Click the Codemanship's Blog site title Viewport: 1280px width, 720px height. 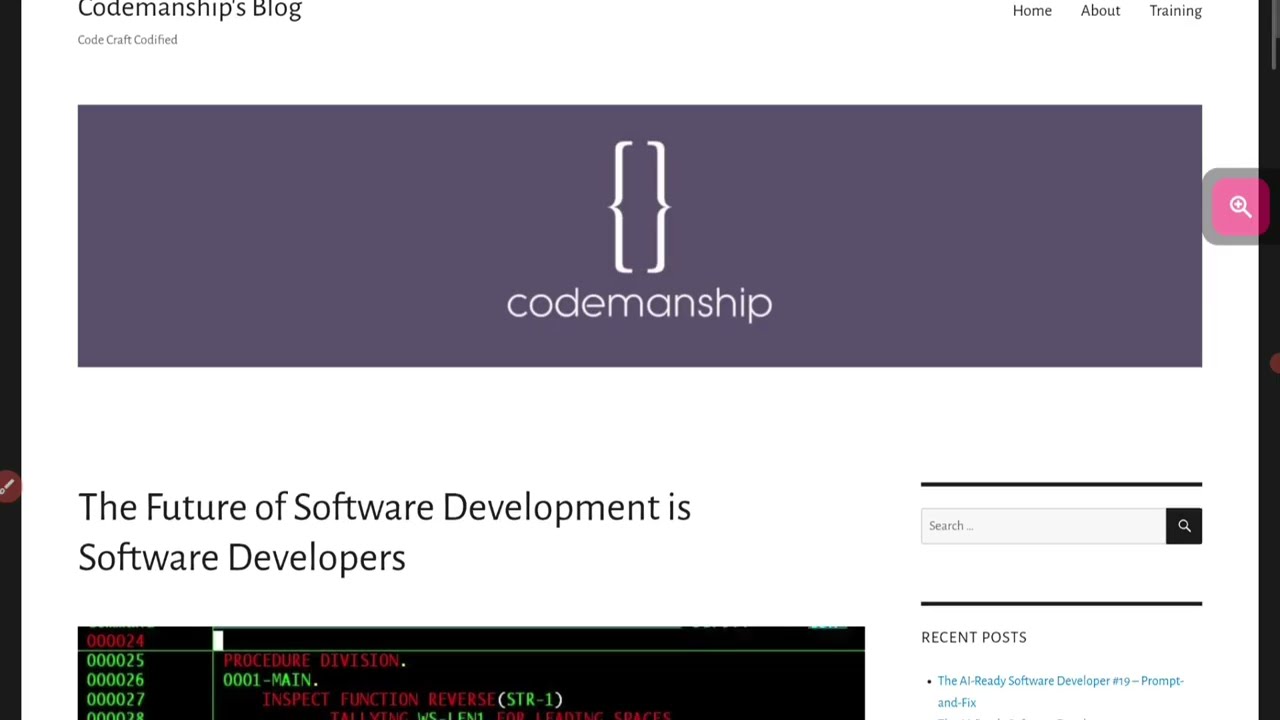point(190,10)
